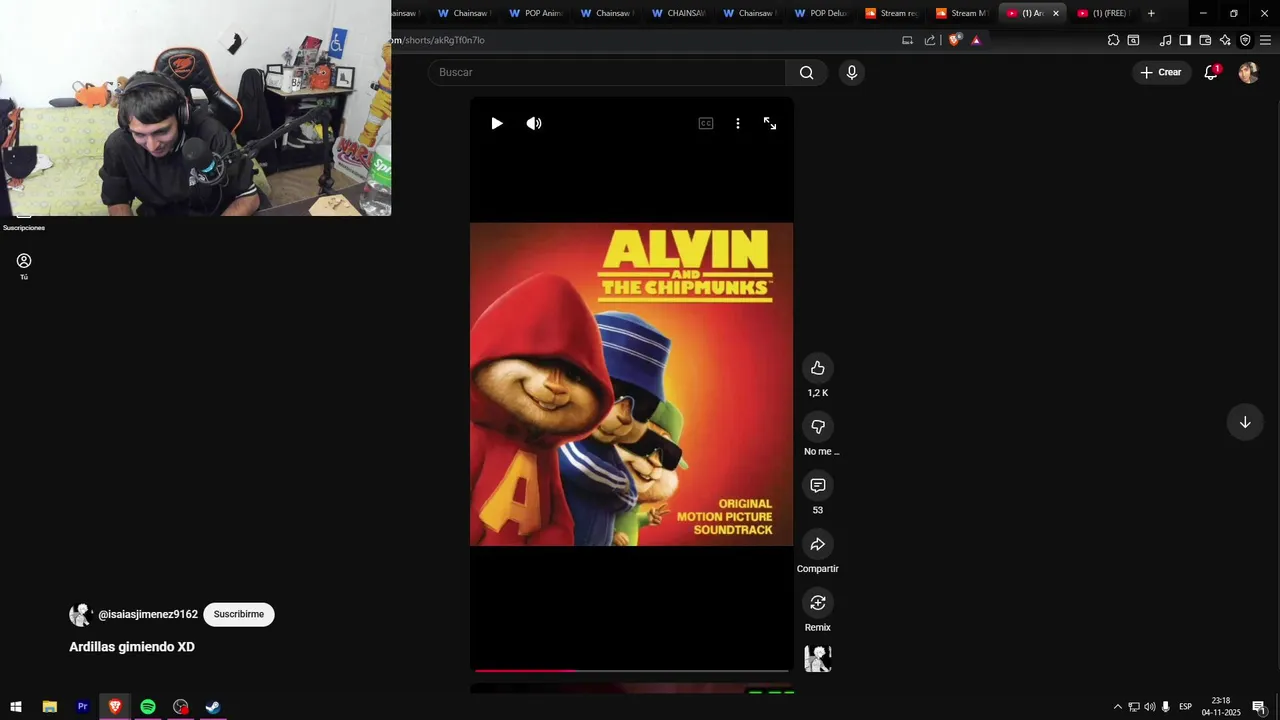Image resolution: width=1280 pixels, height=720 pixels.
Task: Focus the Buscar search field
Action: (607, 72)
